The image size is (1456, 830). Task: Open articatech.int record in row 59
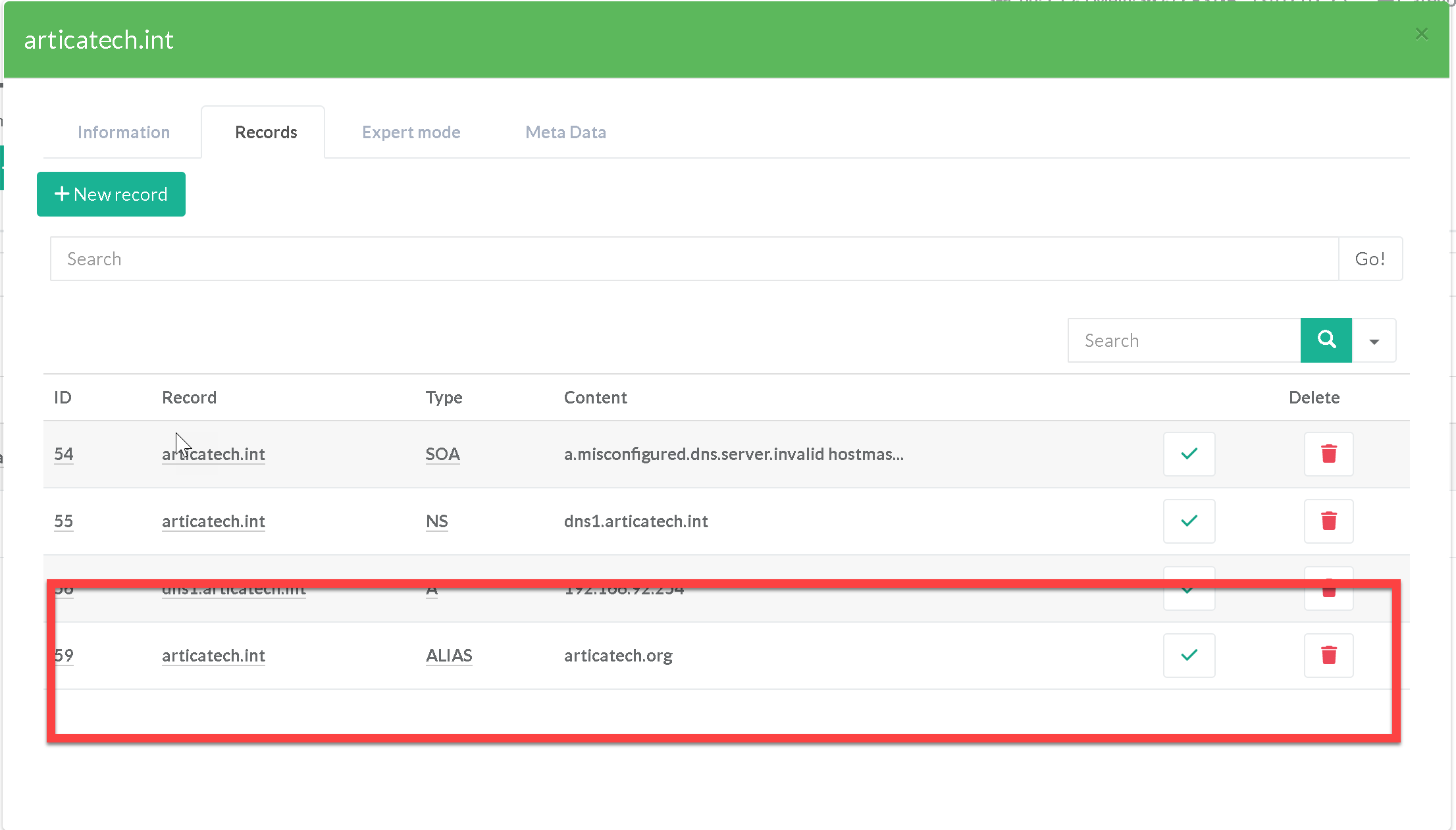(x=213, y=656)
